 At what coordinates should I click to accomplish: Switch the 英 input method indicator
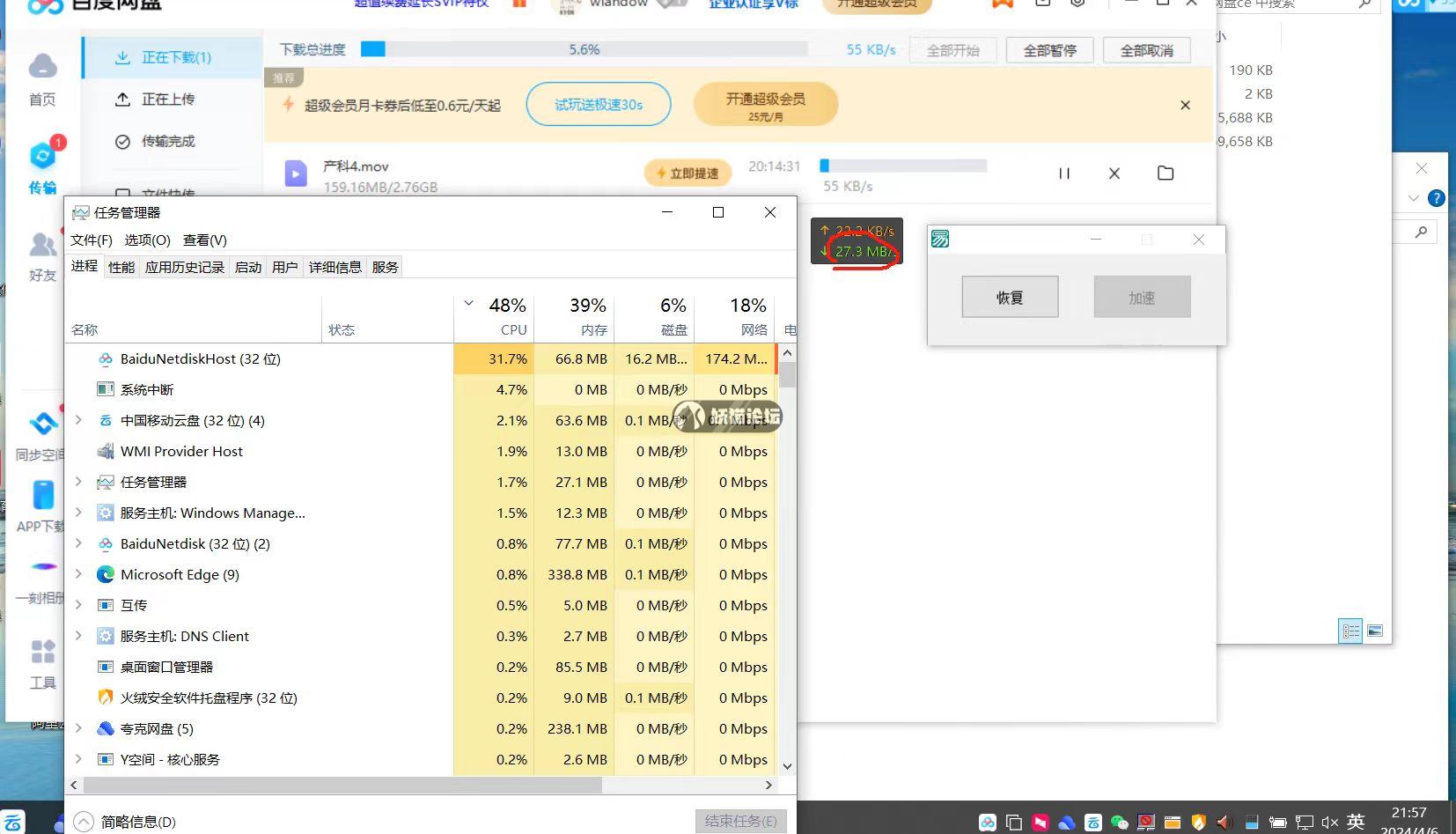point(1356,821)
